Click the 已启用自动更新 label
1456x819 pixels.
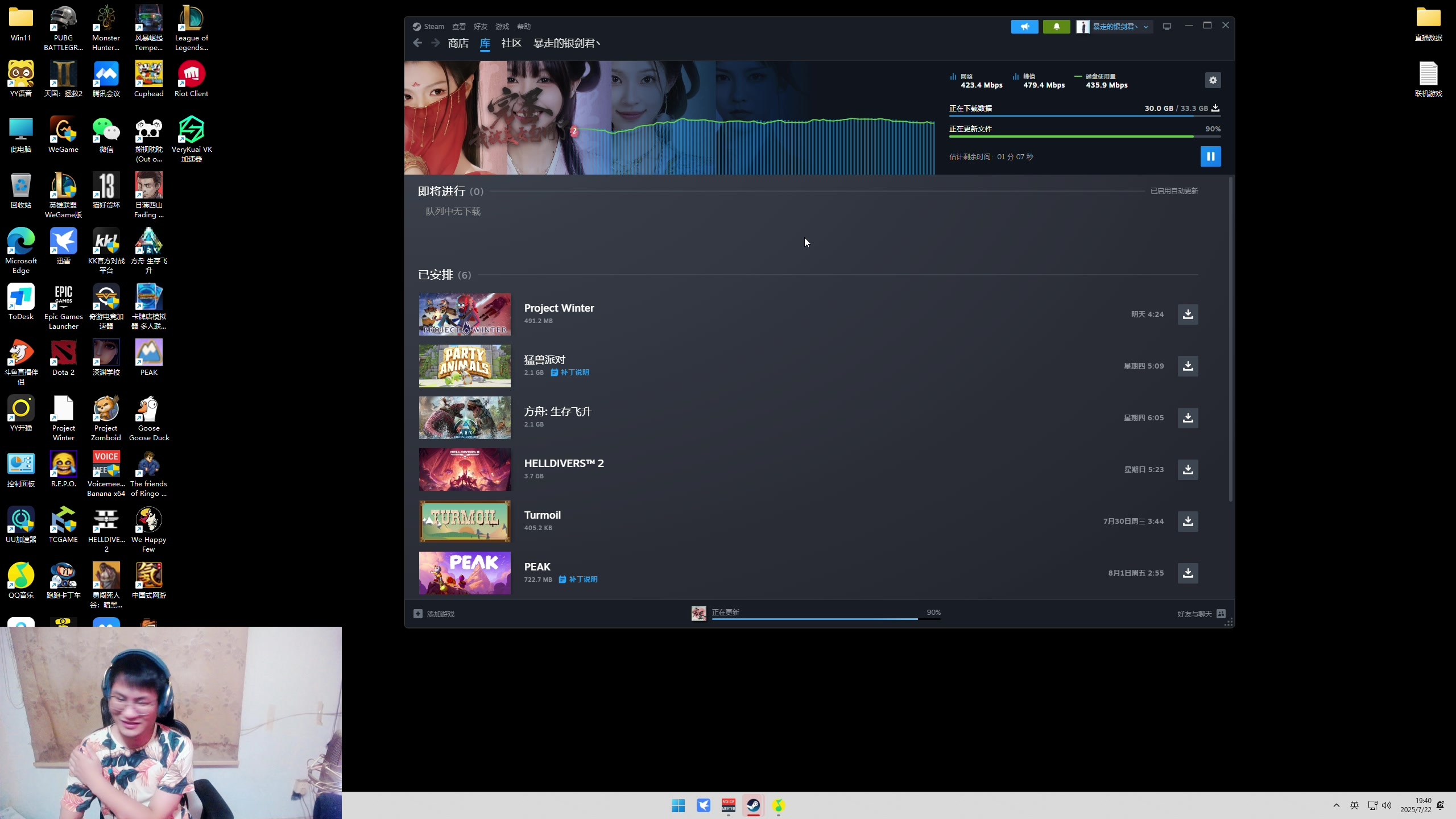pyautogui.click(x=1174, y=191)
